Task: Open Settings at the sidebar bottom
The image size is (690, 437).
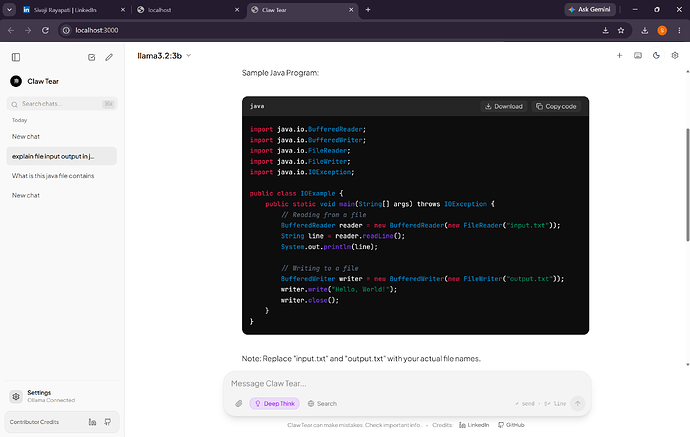Action: pos(62,396)
